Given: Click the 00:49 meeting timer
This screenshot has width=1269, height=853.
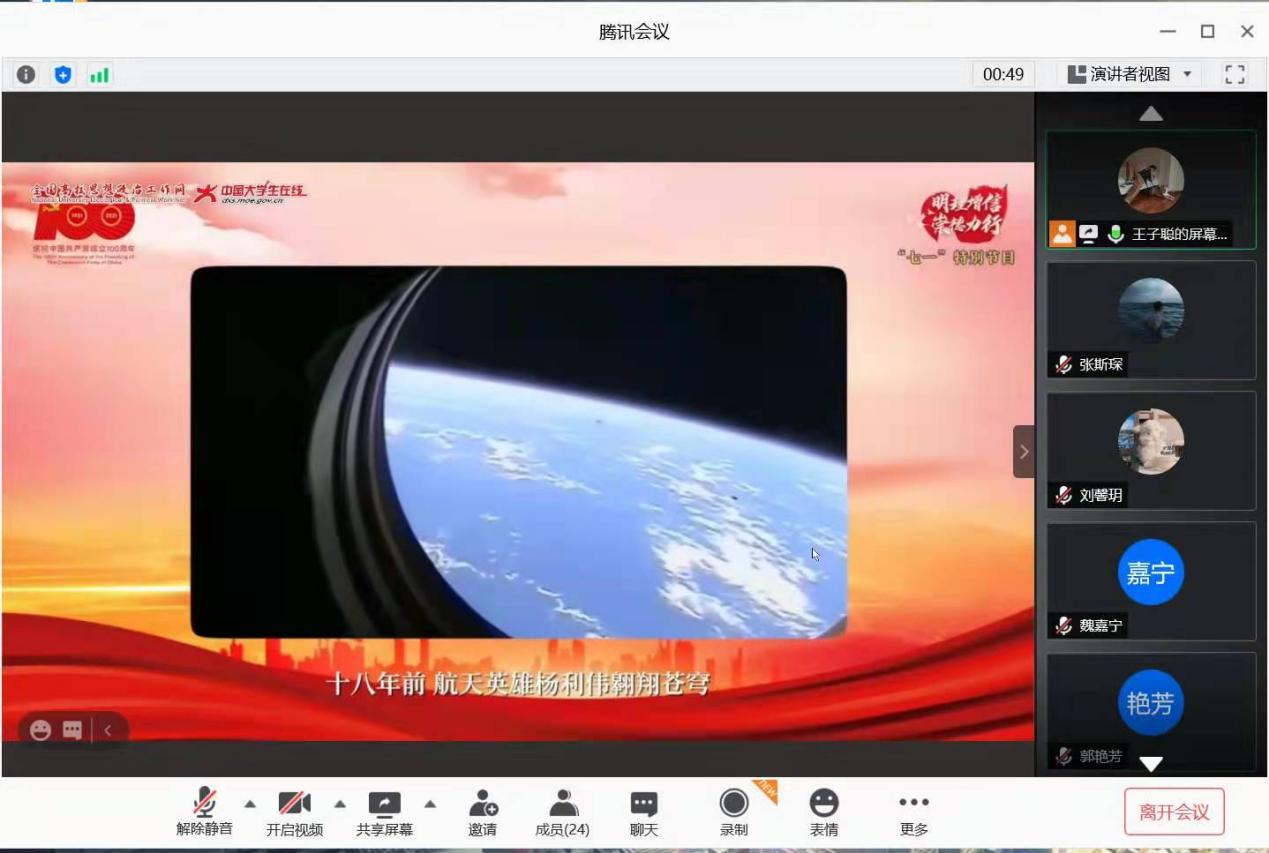Looking at the screenshot, I should pos(1003,74).
